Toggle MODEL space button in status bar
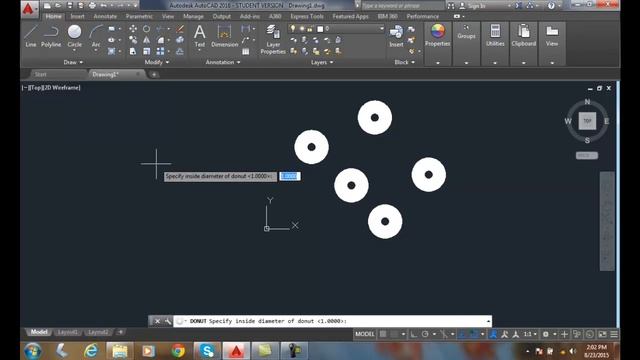Viewport: 640px width, 360px height. tap(364, 334)
